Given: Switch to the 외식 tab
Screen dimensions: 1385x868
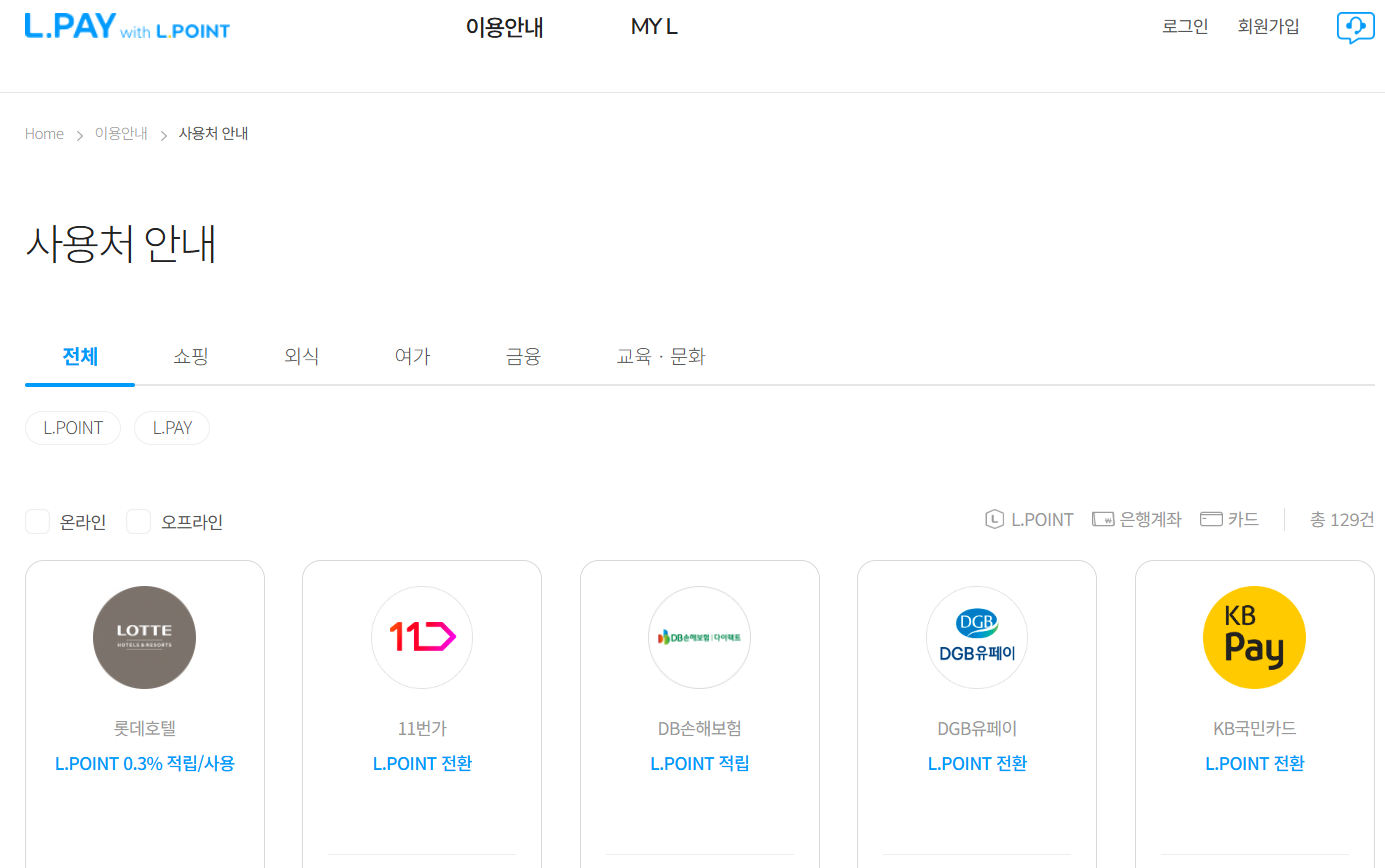Looking at the screenshot, I should click(301, 357).
